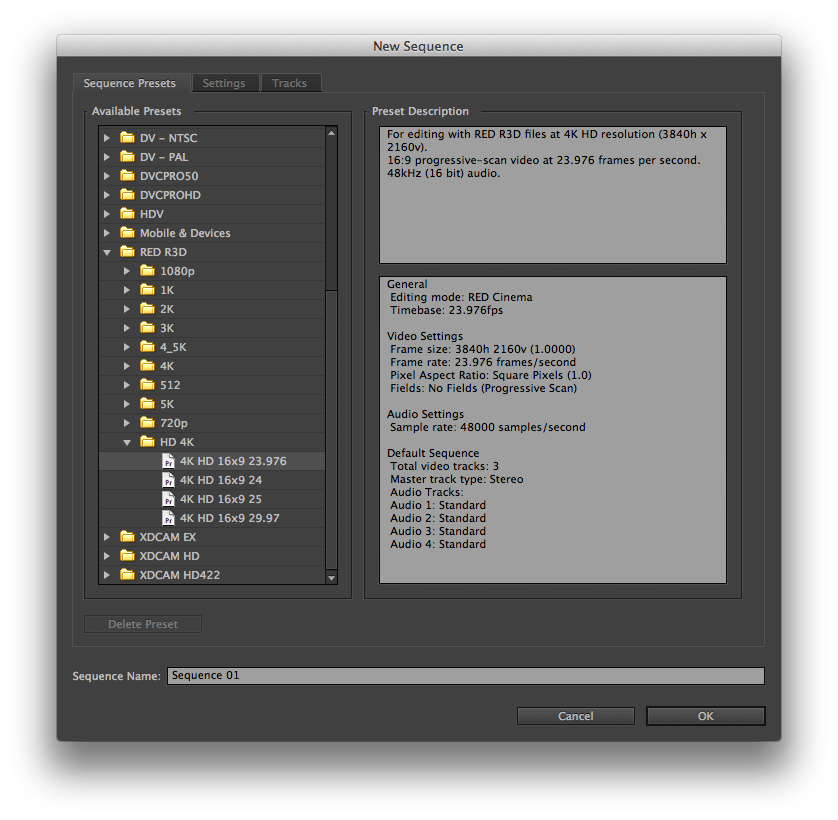Select the 4K HD 16x9 23.976 preset icon
The height and width of the screenshot is (820, 838).
(168, 461)
